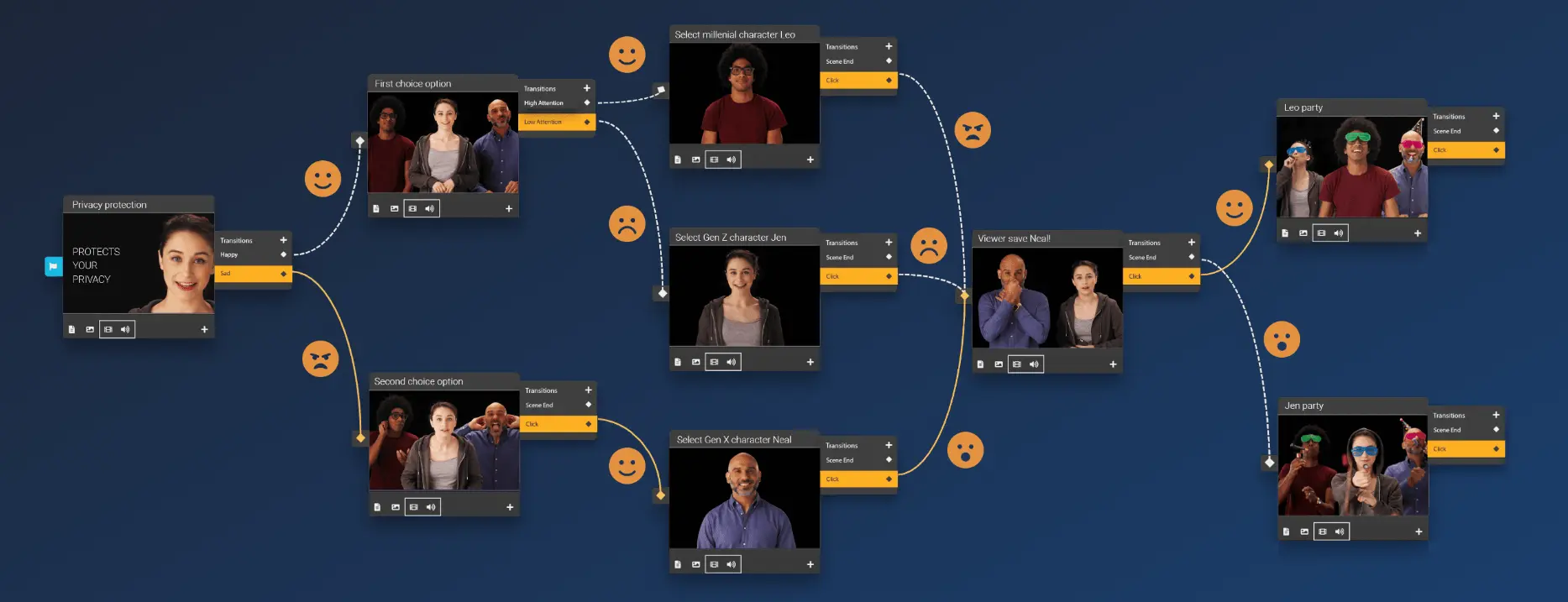This screenshot has height=602, width=1568.
Task: Add a transition on Second choice option node
Action: pos(589,390)
